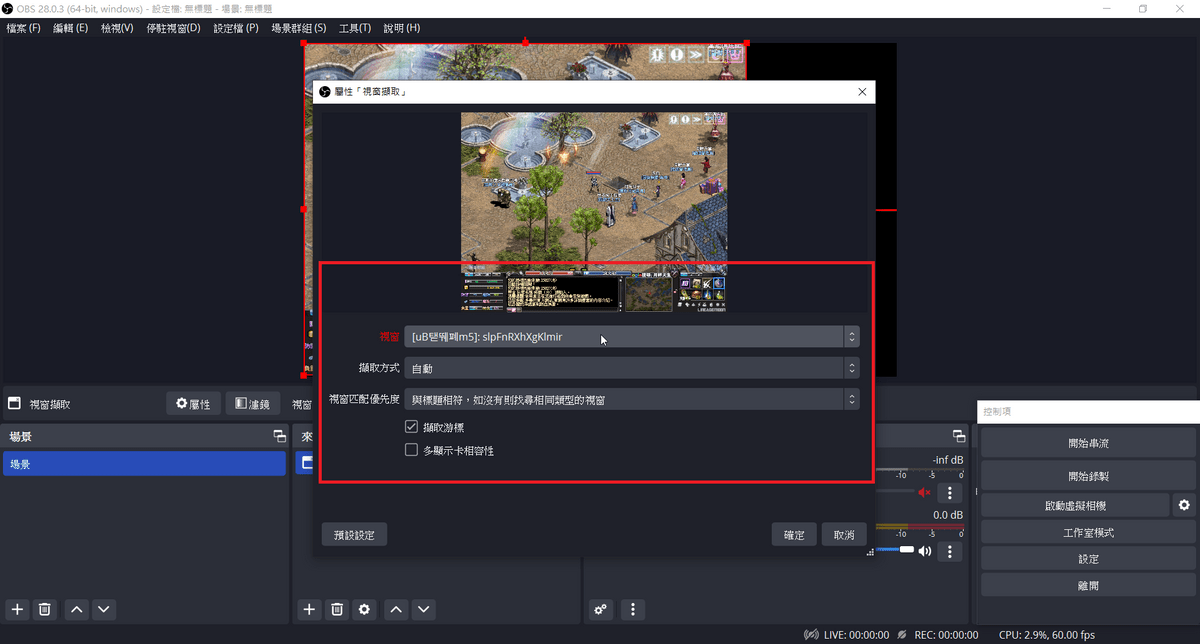The height and width of the screenshot is (644, 1200).
Task: Expand the 視窗 window selection combo box
Action: pos(632,337)
